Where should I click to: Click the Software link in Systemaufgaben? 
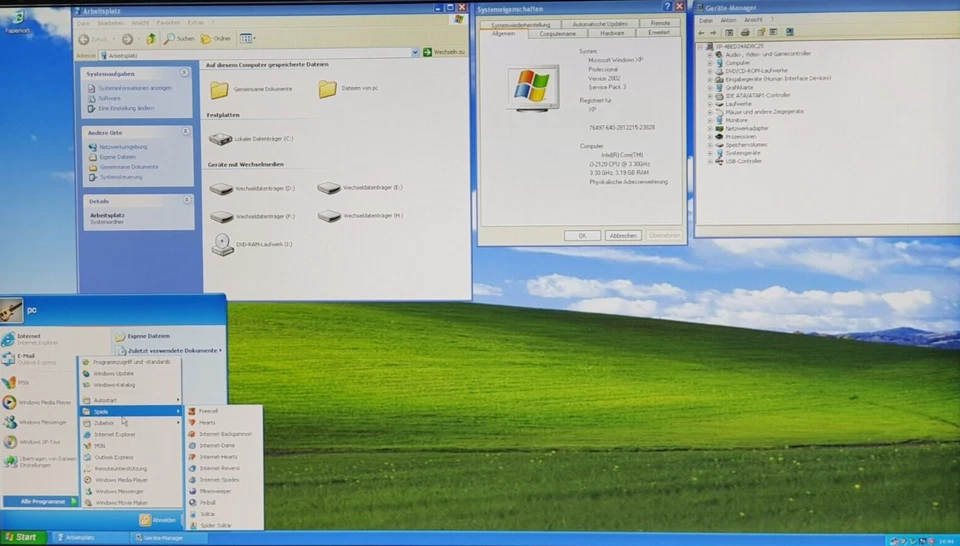click(x=110, y=99)
